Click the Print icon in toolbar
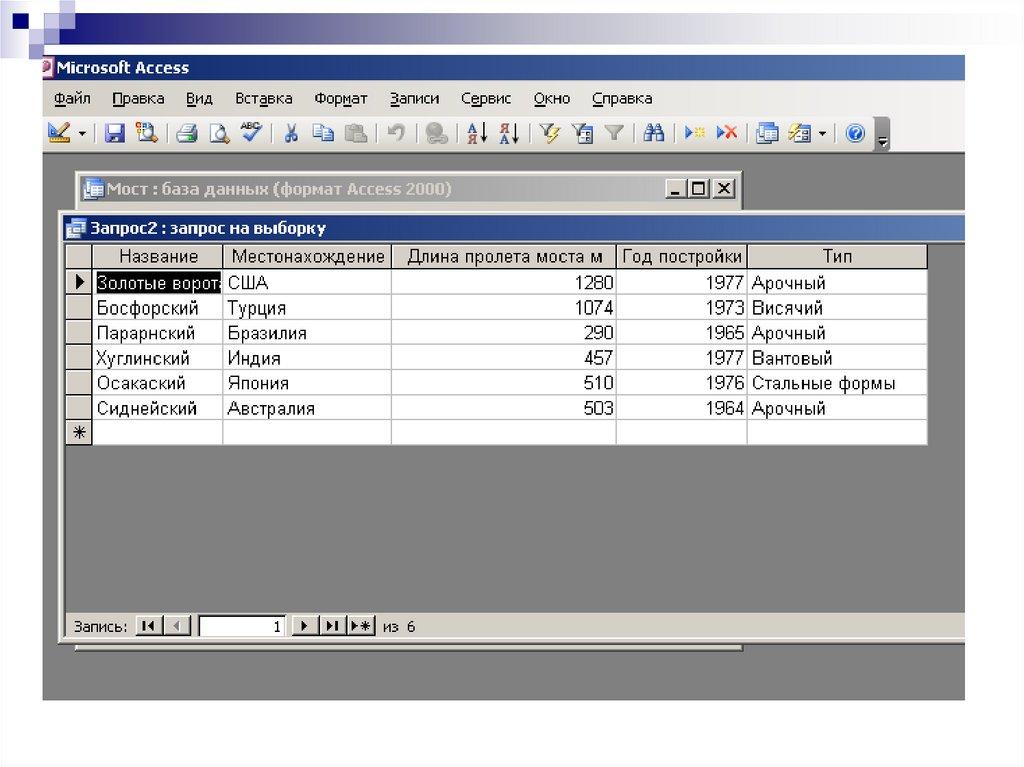This screenshot has width=1024, height=767. 187,133
